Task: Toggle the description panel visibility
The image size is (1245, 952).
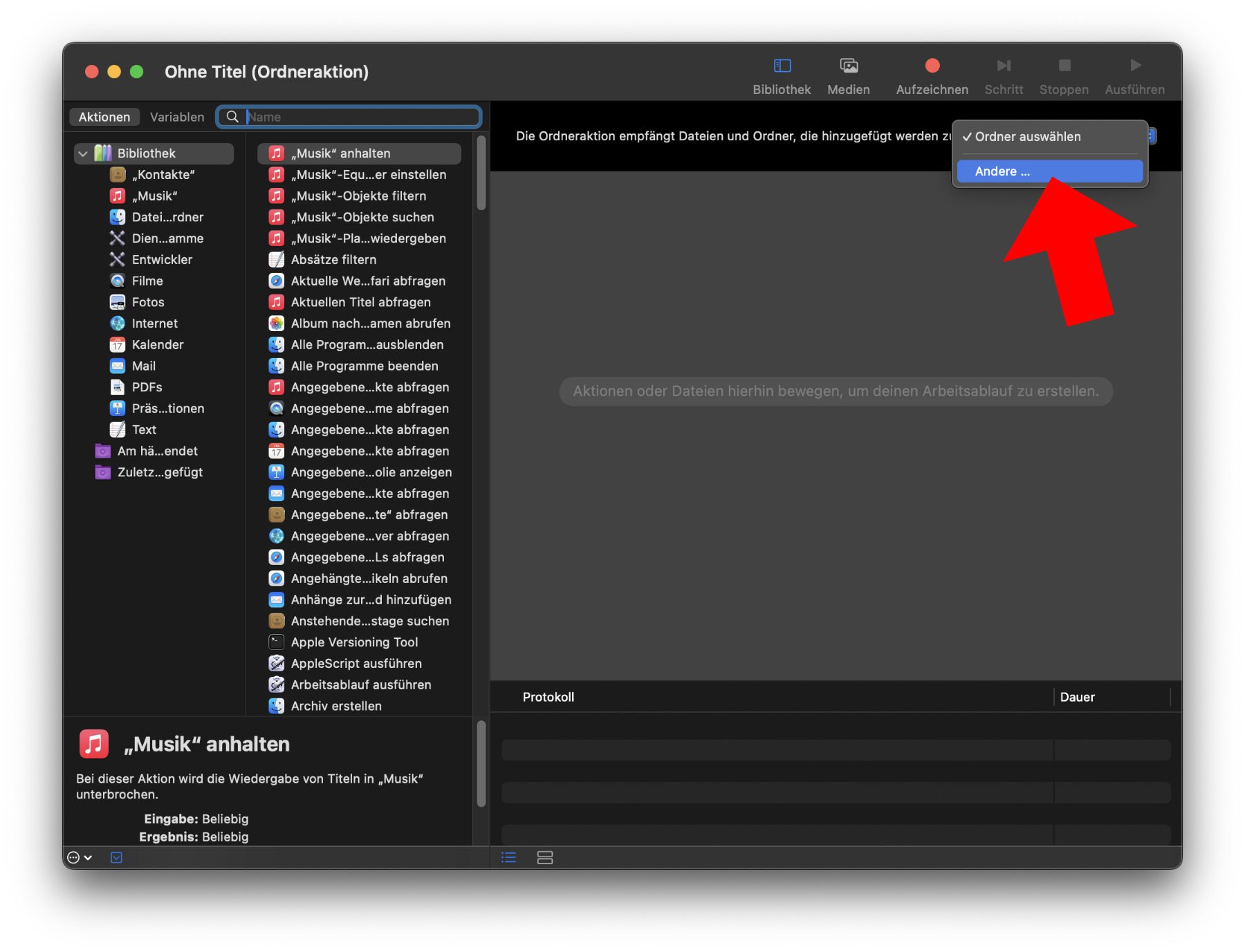Action: pyautogui.click(x=116, y=858)
